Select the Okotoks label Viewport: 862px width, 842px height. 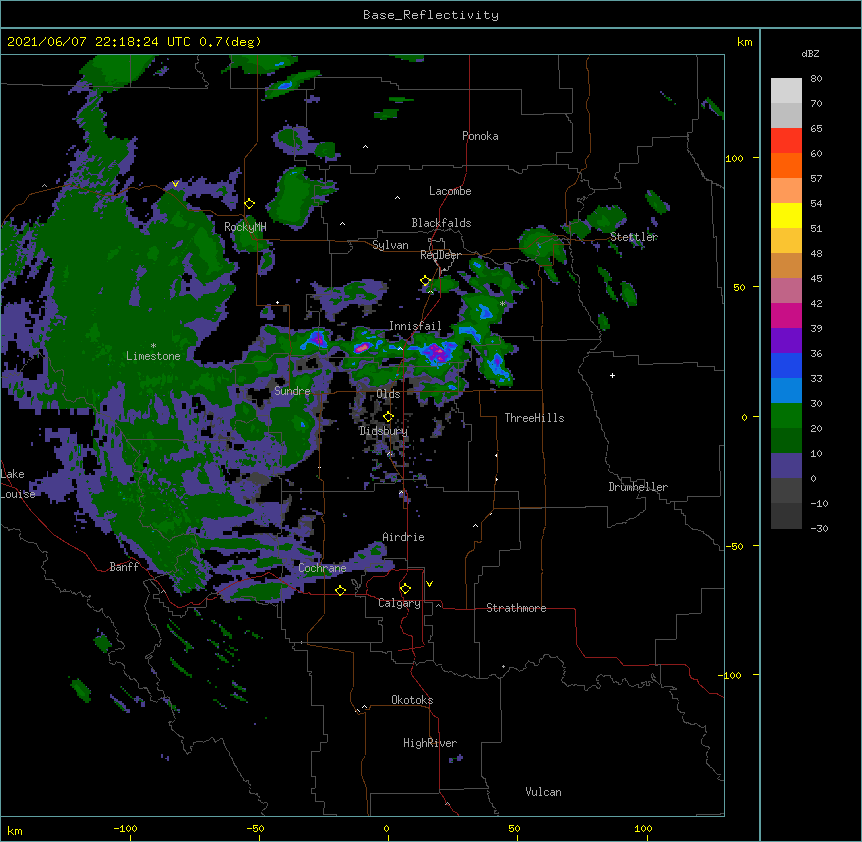(x=412, y=700)
